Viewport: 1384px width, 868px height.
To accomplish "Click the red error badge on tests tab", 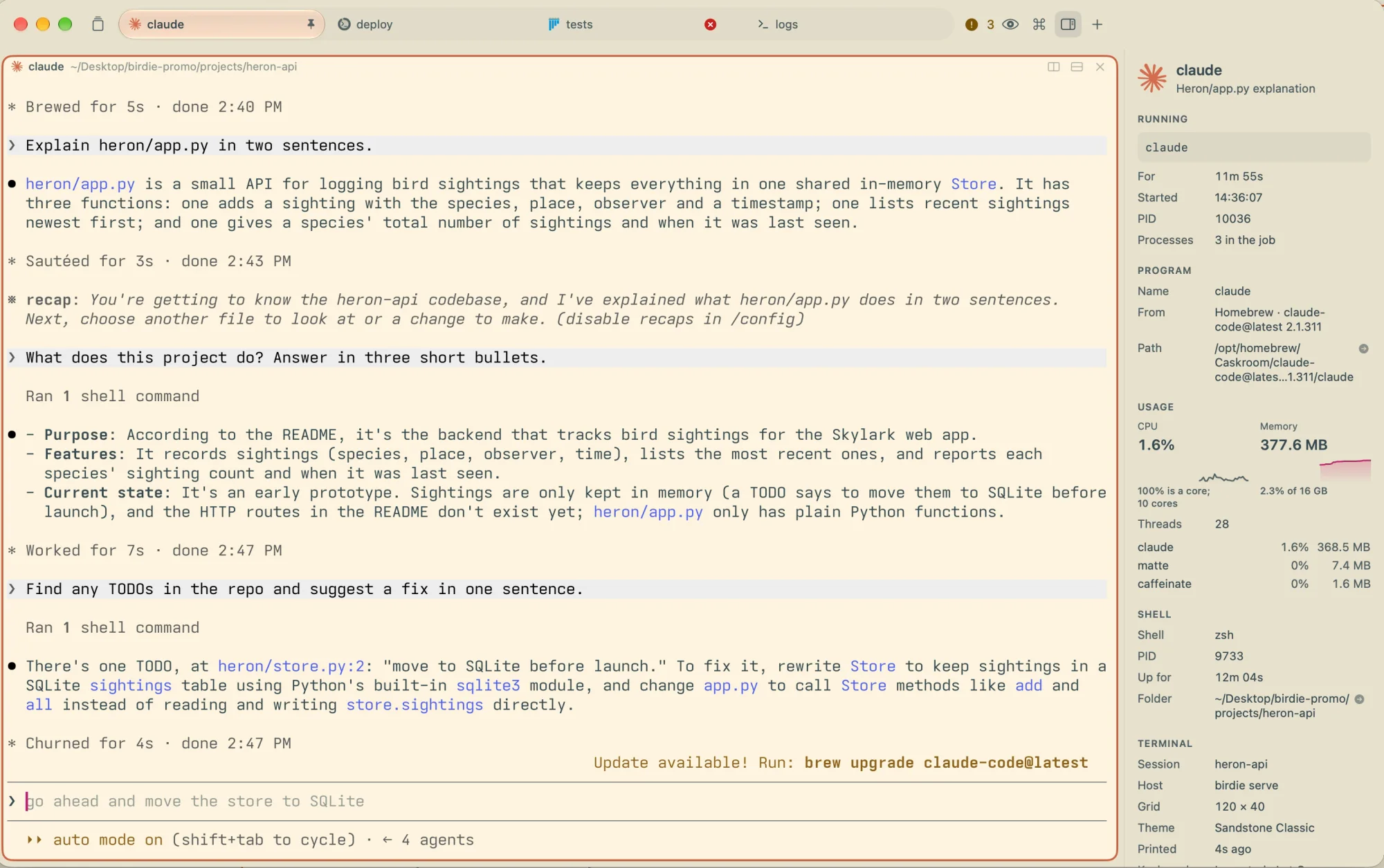I will pyautogui.click(x=710, y=24).
